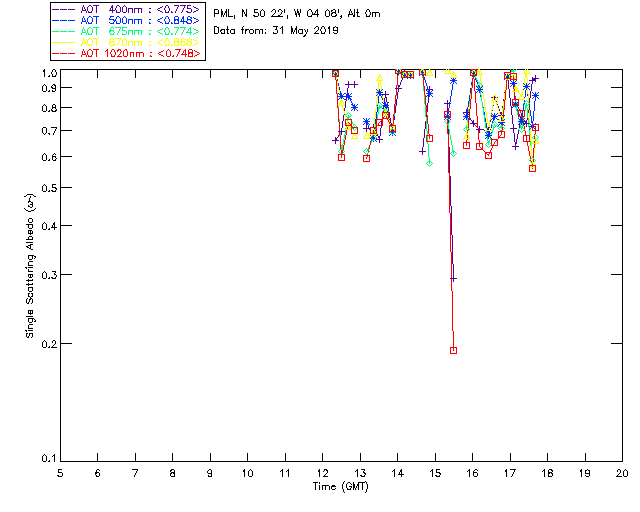The height and width of the screenshot is (512, 640).
Task: Click the 12 tick label on time axis
Action: [322, 473]
